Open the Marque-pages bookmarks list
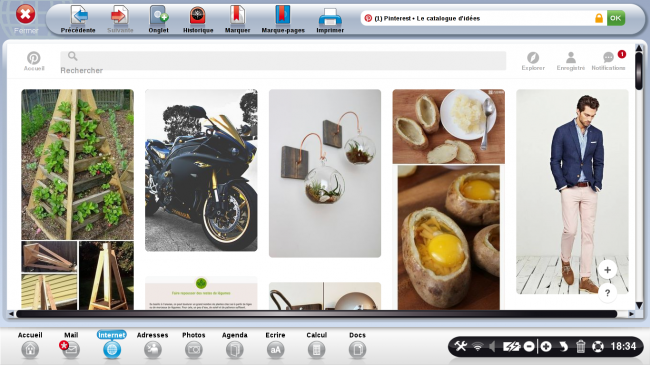The height and width of the screenshot is (365, 650). click(x=283, y=19)
